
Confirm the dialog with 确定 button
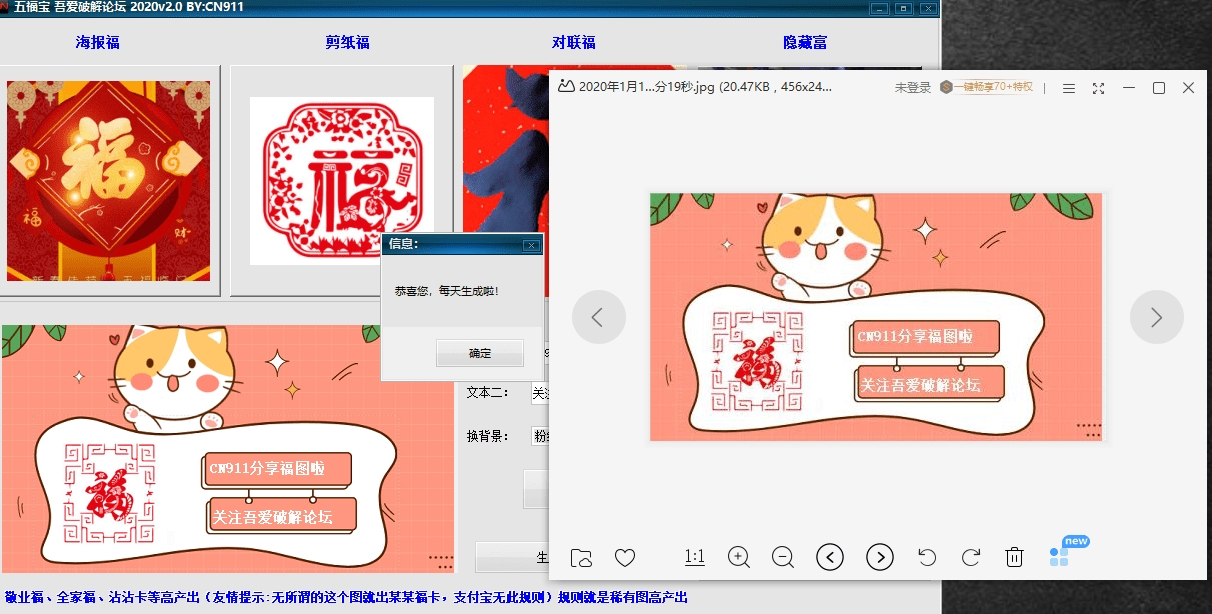[480, 353]
